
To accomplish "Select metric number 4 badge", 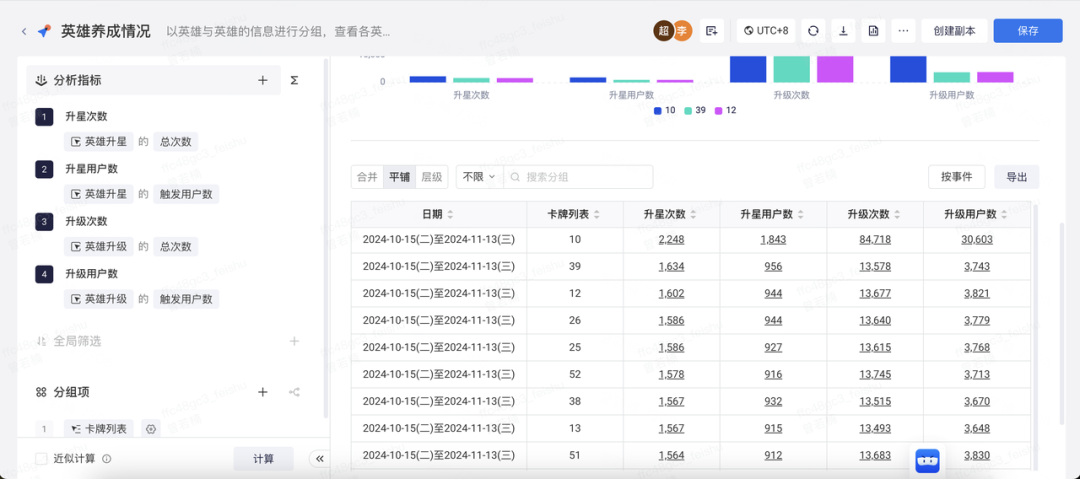I will pyautogui.click(x=44, y=274).
